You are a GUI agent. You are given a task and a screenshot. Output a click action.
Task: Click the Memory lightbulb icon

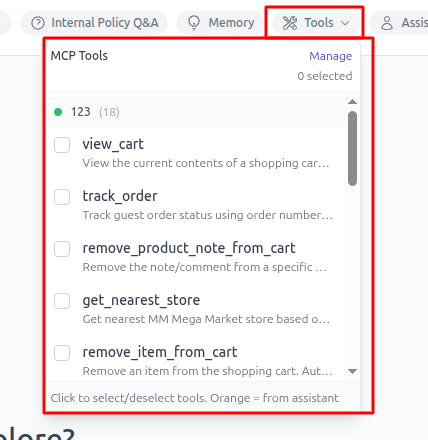pos(194,23)
